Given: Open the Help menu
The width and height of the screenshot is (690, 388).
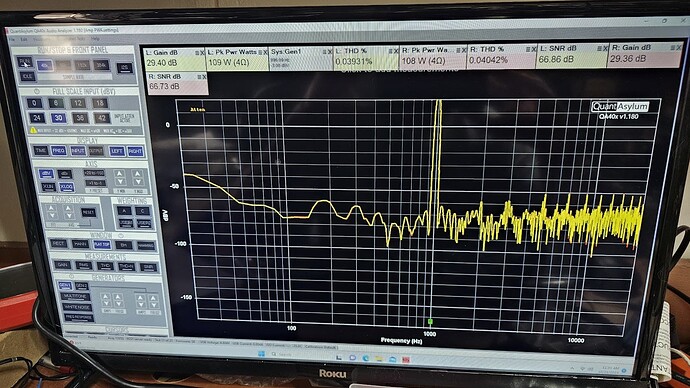Looking at the screenshot, I should coord(95,39).
